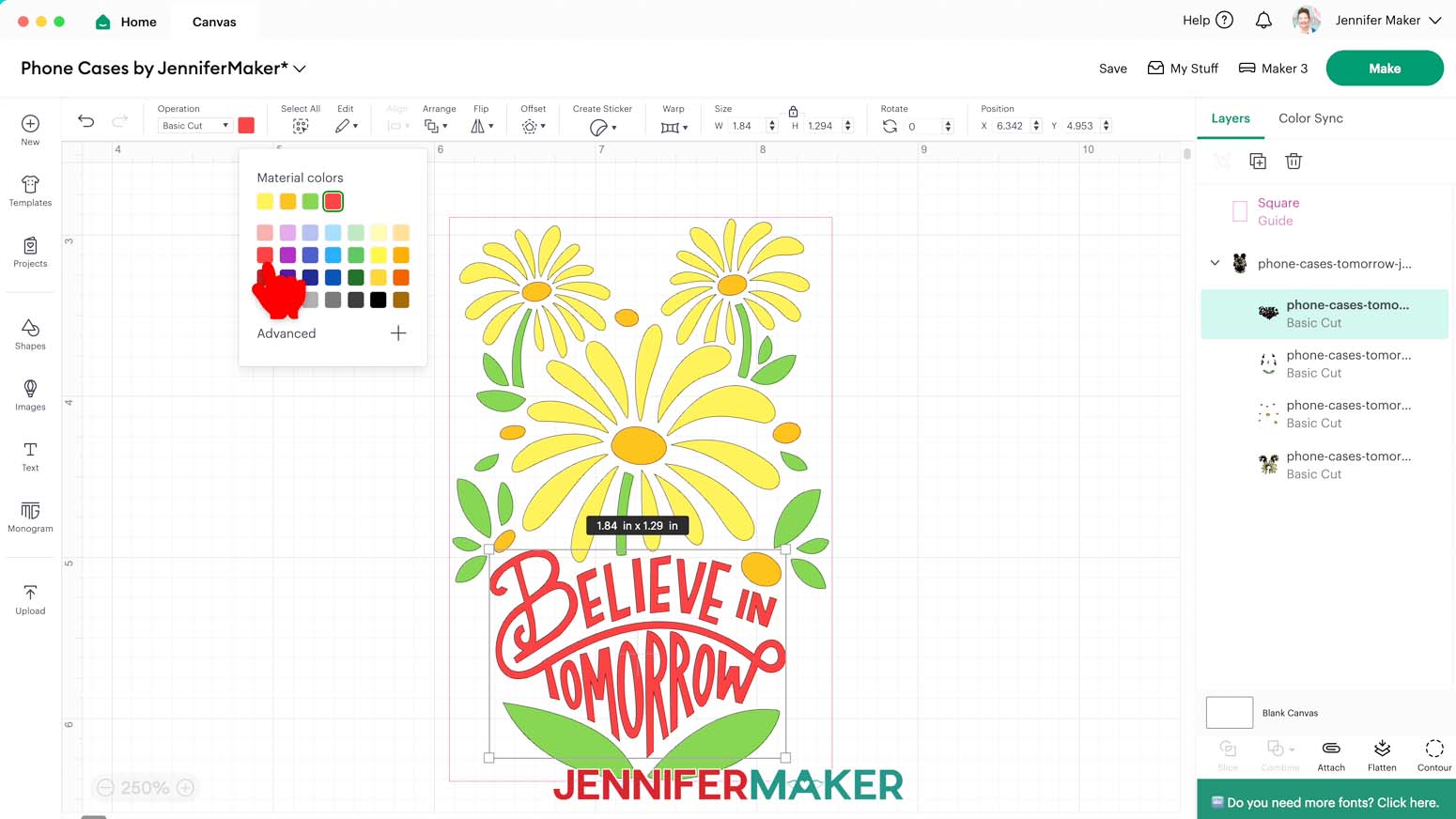Select the Square Guide layer
Image resolution: width=1456 pixels, height=819 pixels.
pos(1324,211)
